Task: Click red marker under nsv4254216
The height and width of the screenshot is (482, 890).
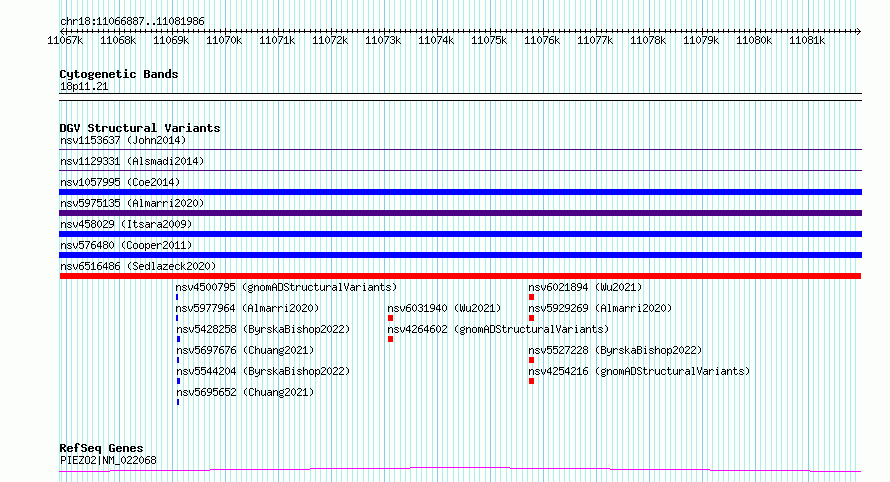Action: pyautogui.click(x=531, y=381)
